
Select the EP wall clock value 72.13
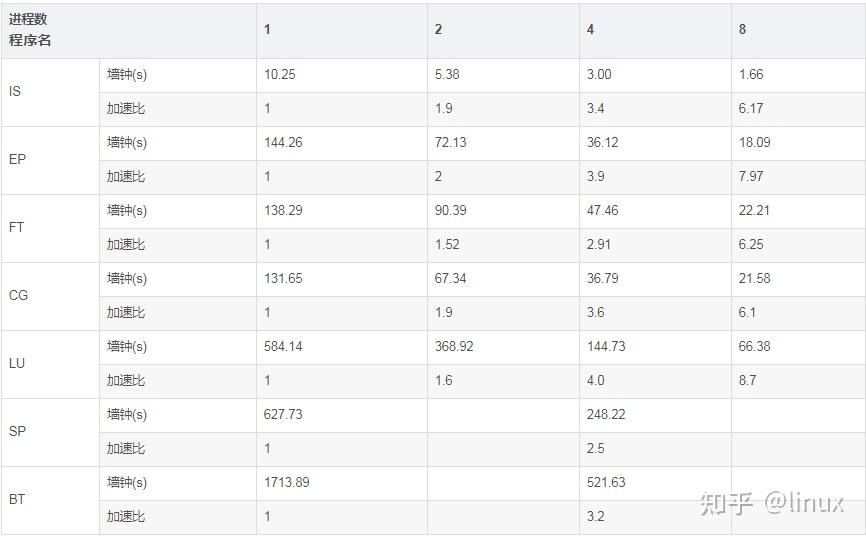coord(450,143)
